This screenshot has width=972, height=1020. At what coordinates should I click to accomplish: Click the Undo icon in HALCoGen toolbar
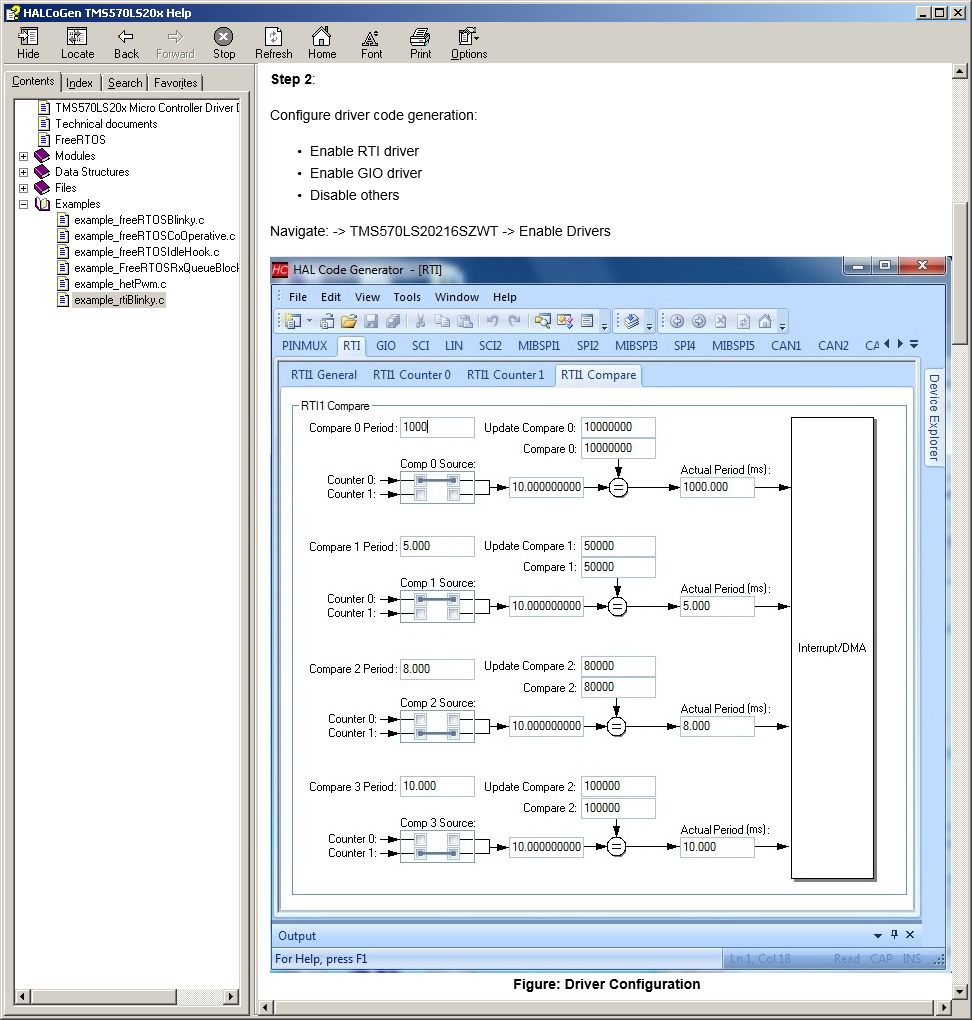(493, 321)
